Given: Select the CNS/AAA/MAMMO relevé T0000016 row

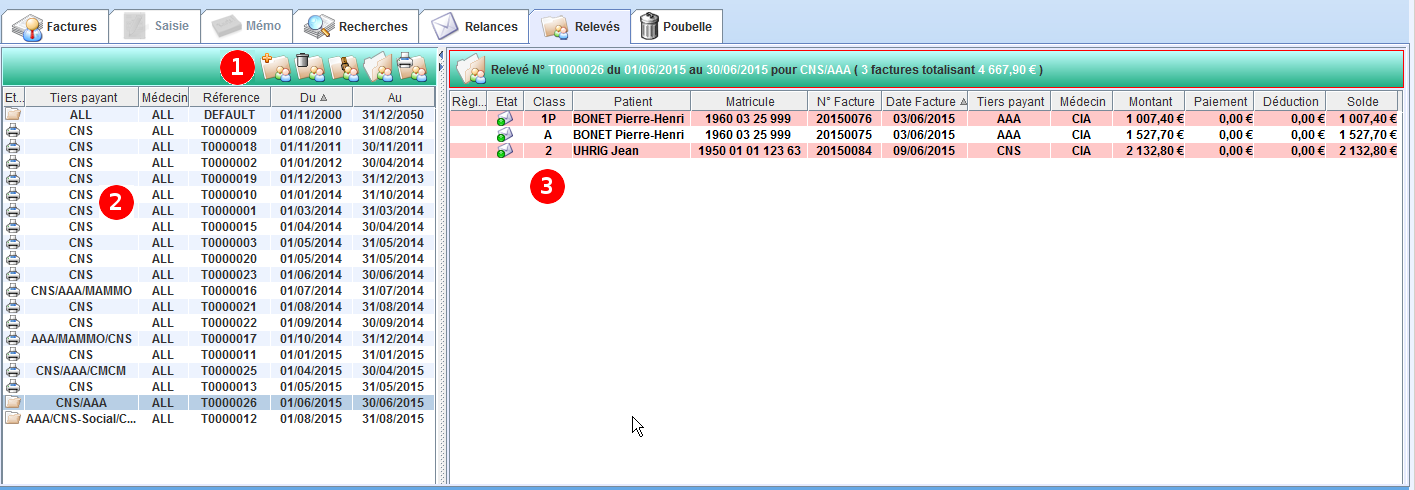Looking at the screenshot, I should tap(230, 291).
